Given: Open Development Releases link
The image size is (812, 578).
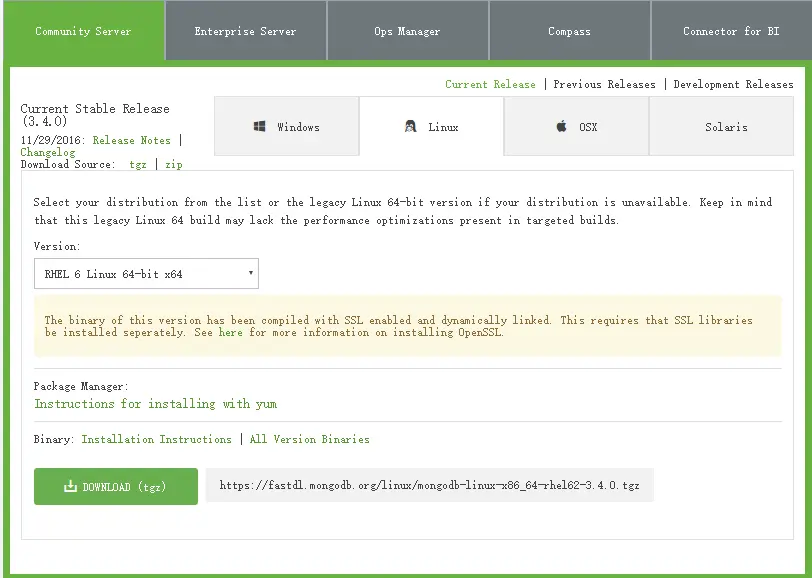Looking at the screenshot, I should [x=733, y=84].
